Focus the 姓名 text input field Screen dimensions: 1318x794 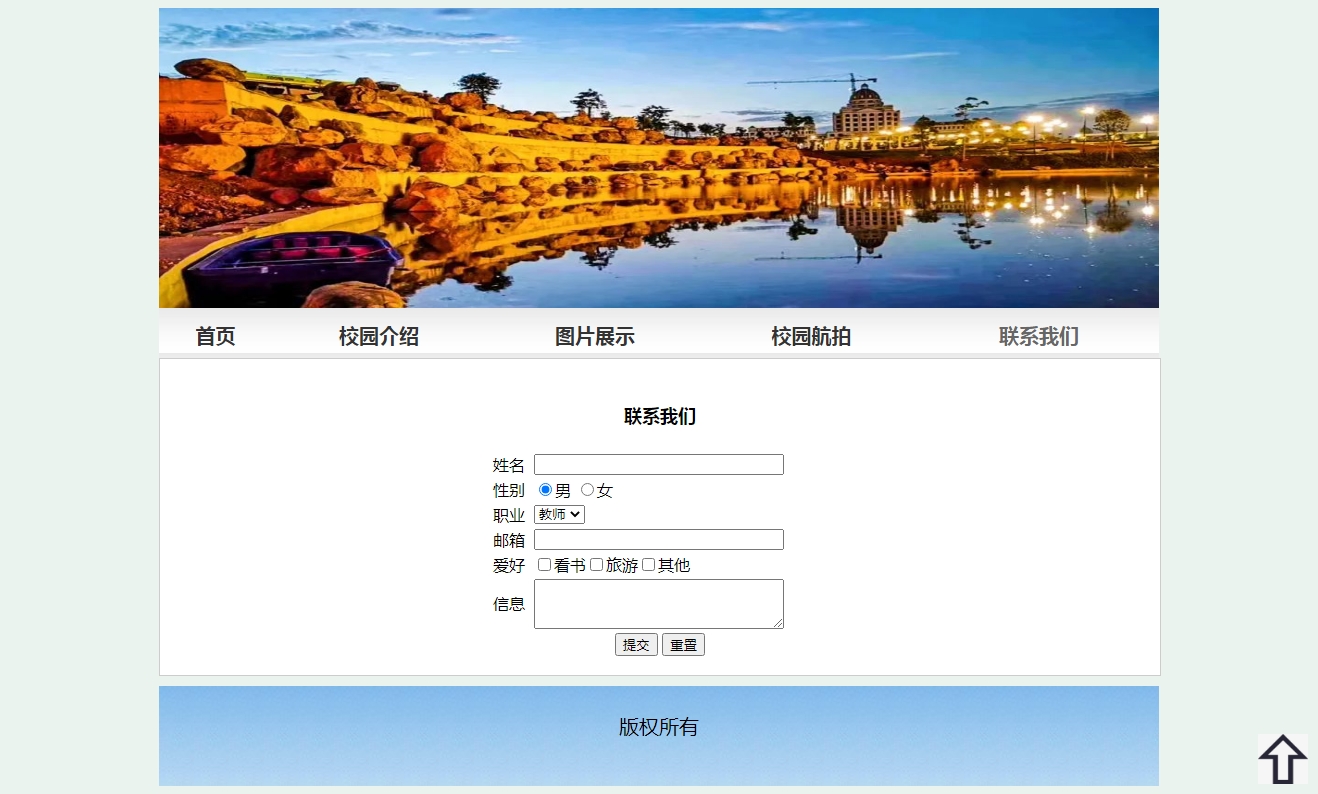(659, 465)
